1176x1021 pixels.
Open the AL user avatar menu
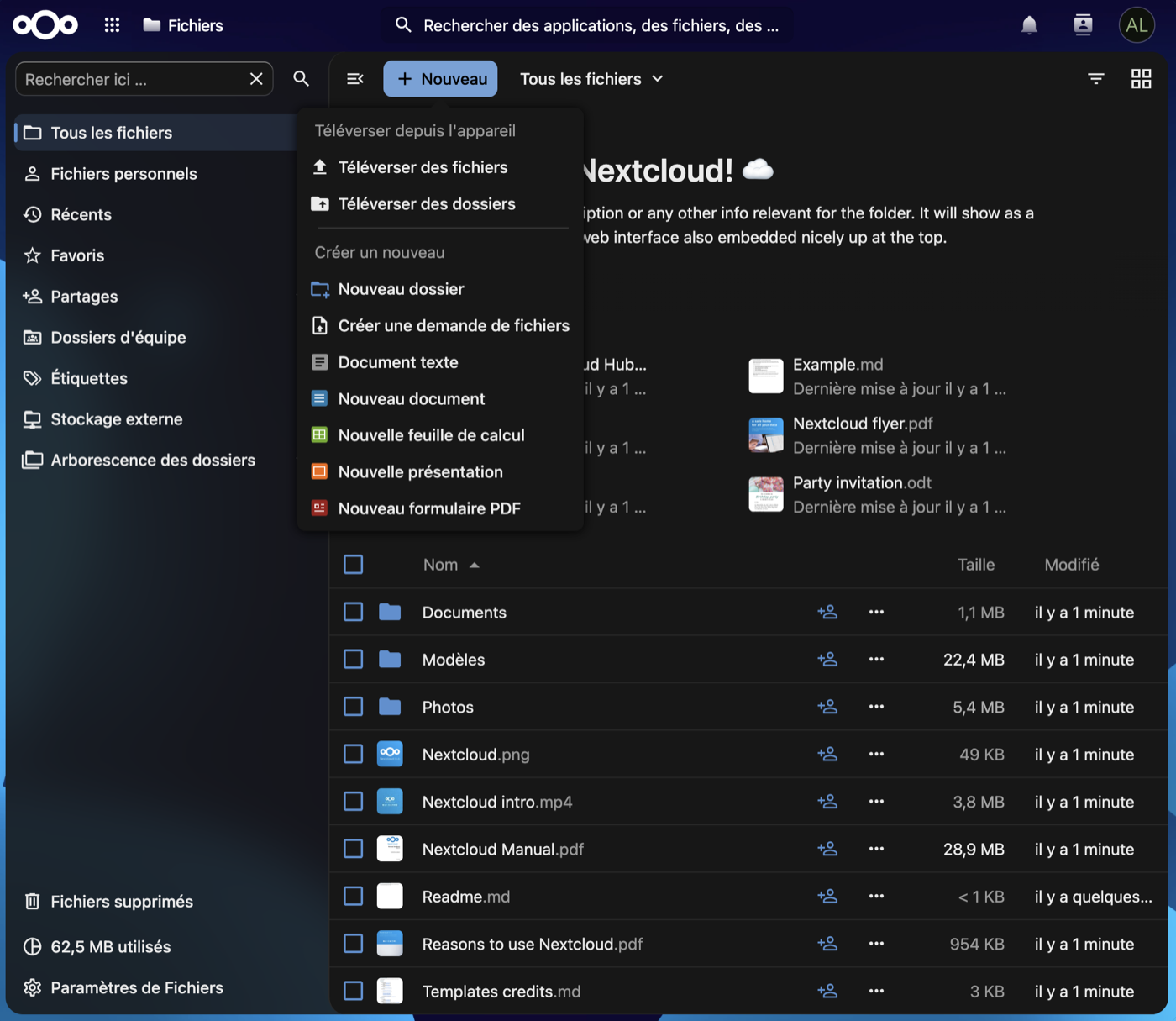(1137, 25)
